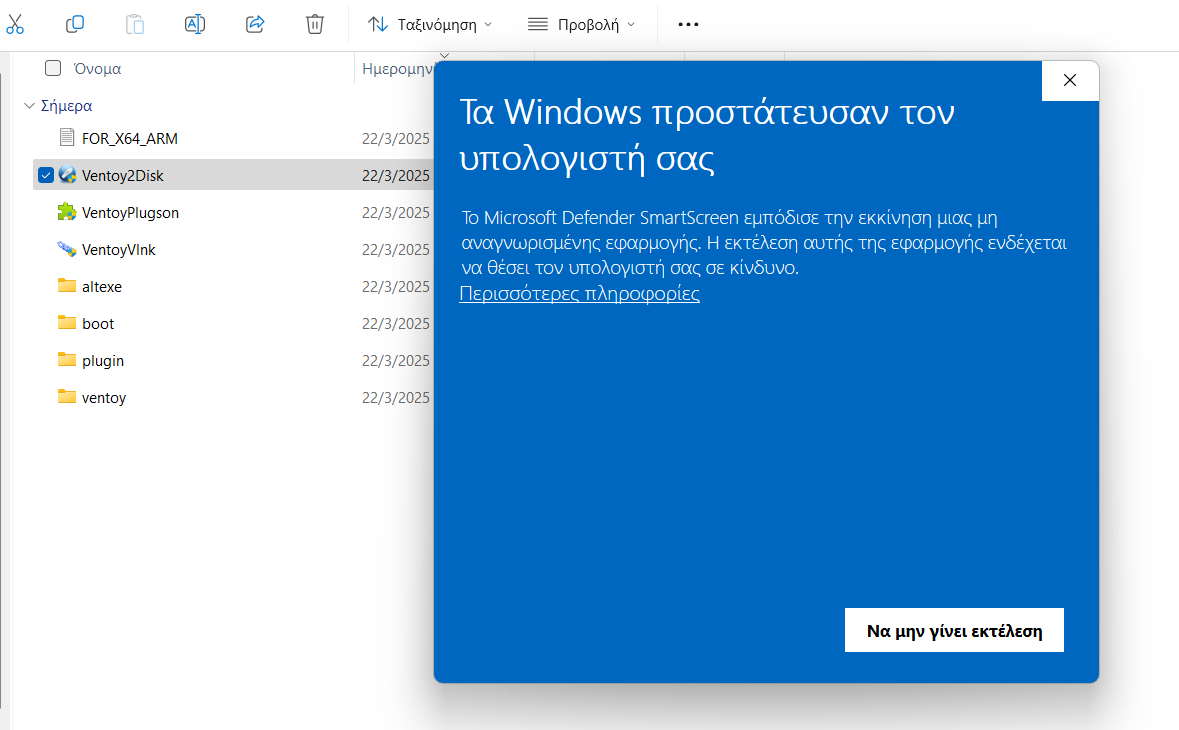Select the FOR_X64_ARM text file icon
Image resolution: width=1179 pixels, height=730 pixels.
(67, 138)
